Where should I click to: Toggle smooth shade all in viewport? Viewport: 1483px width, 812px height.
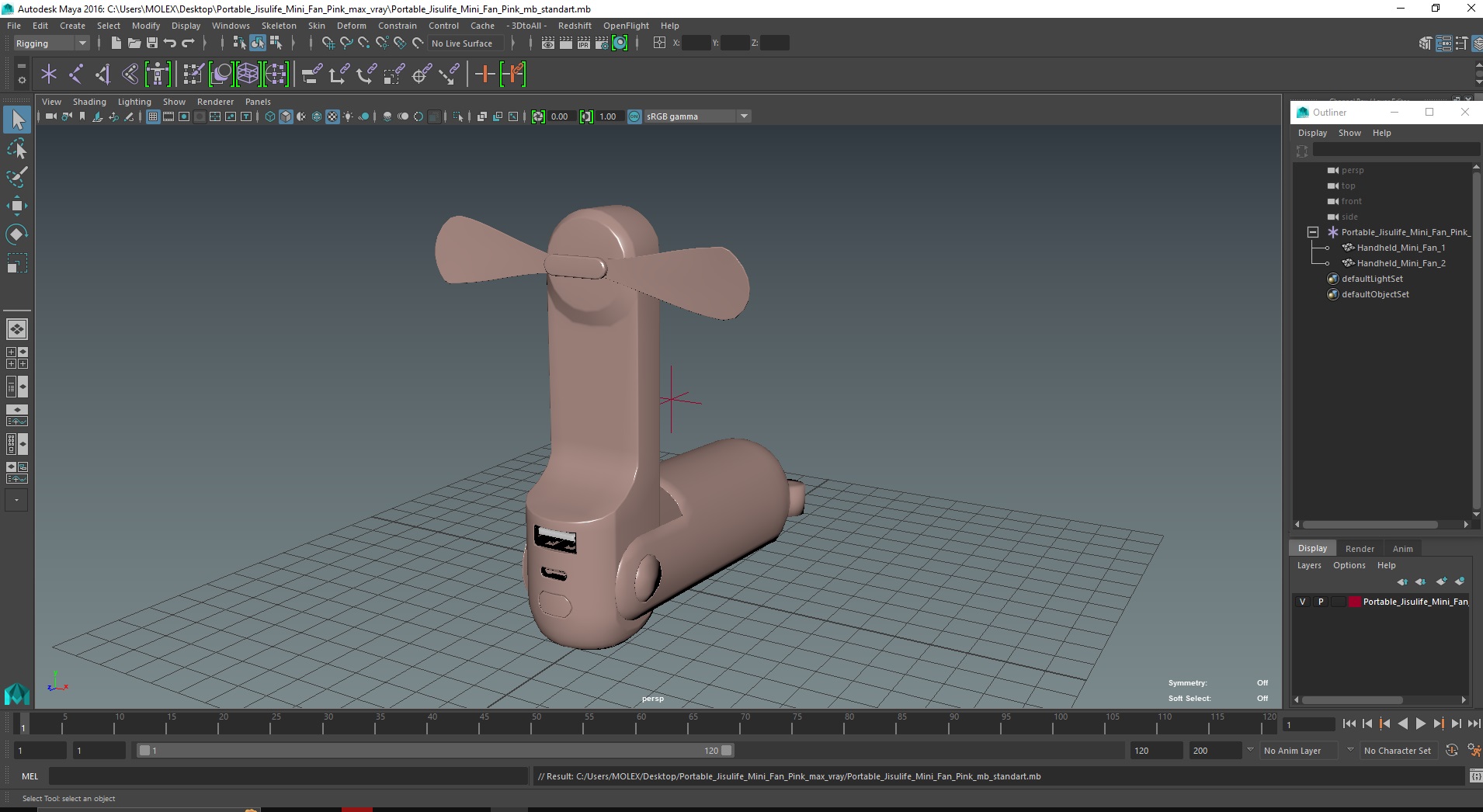[286, 116]
